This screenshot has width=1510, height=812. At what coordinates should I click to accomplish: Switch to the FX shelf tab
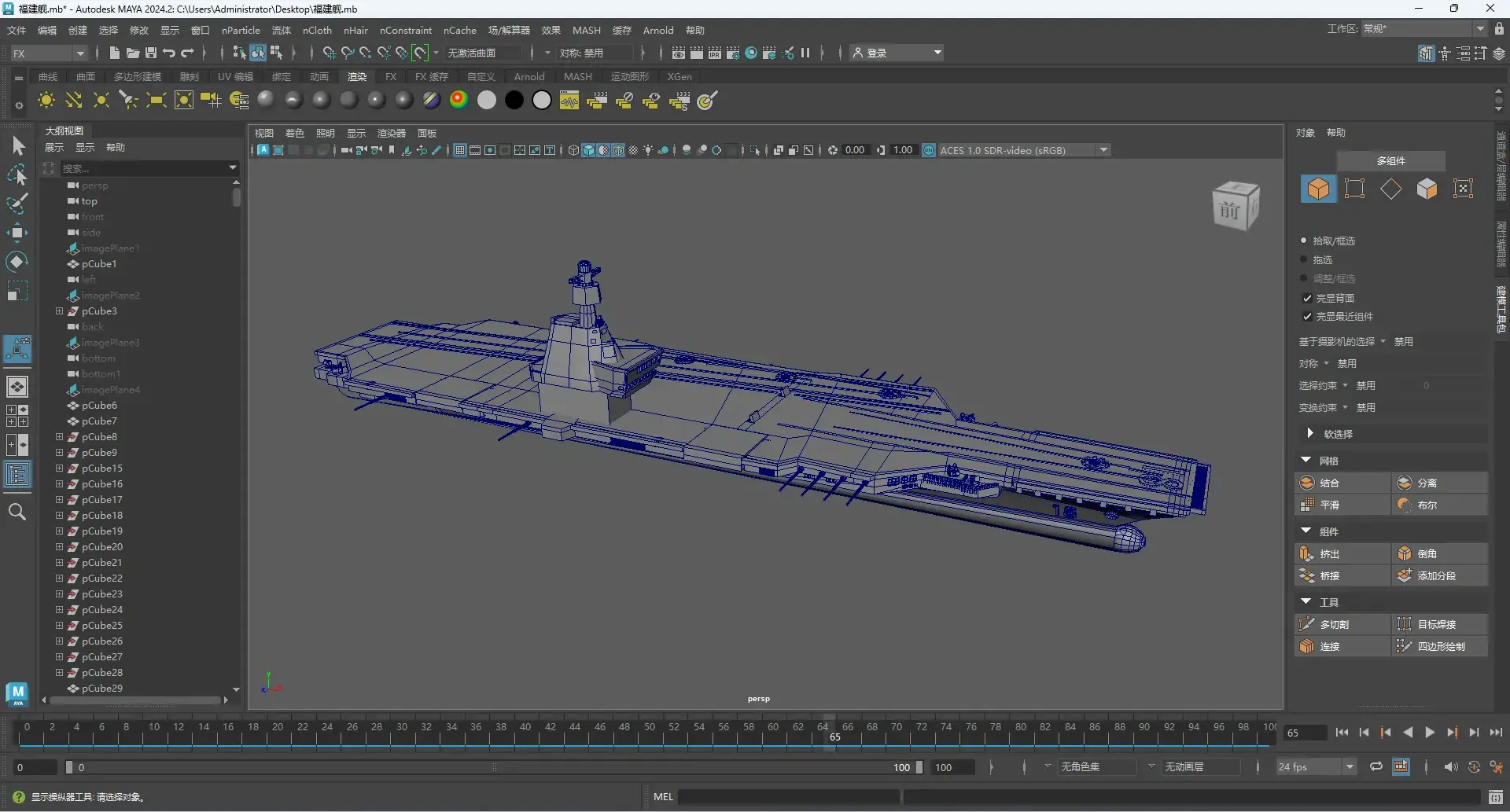[391, 76]
